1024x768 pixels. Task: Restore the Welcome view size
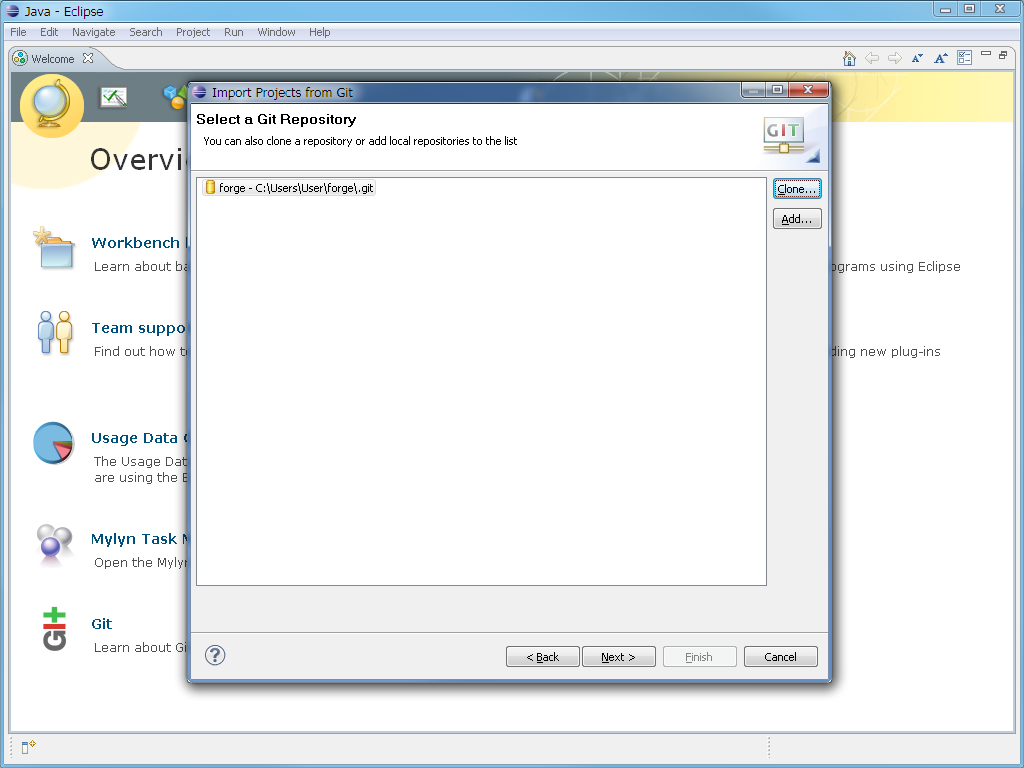(x=1003, y=55)
